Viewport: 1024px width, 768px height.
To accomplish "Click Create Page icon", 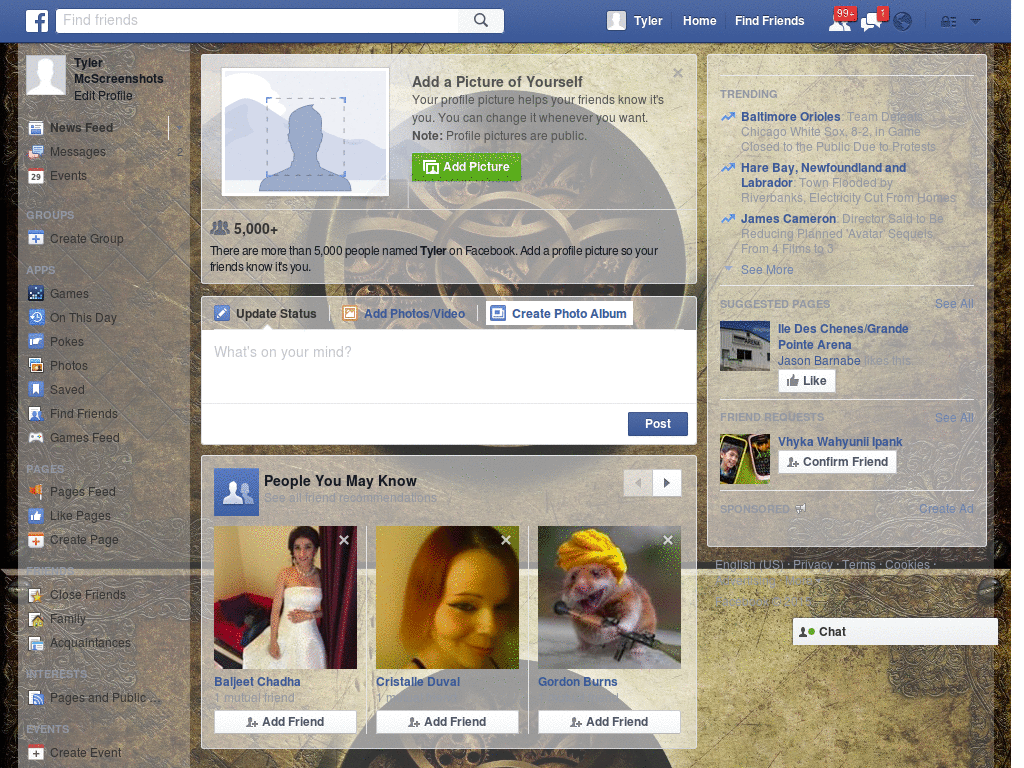I will pyautogui.click(x=36, y=540).
